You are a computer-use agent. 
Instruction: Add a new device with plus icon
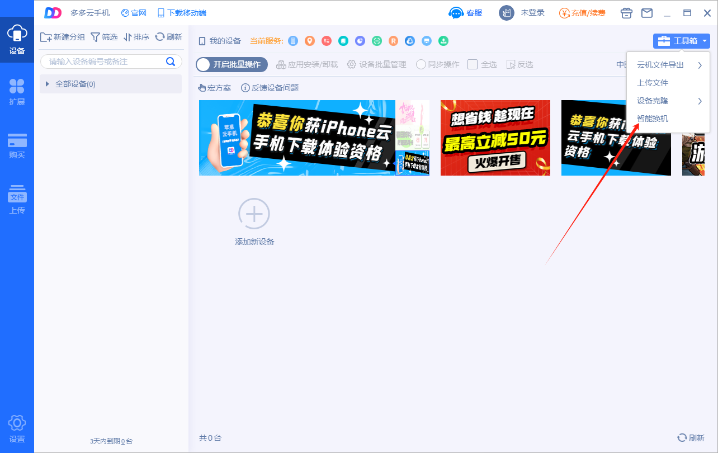pos(254,214)
